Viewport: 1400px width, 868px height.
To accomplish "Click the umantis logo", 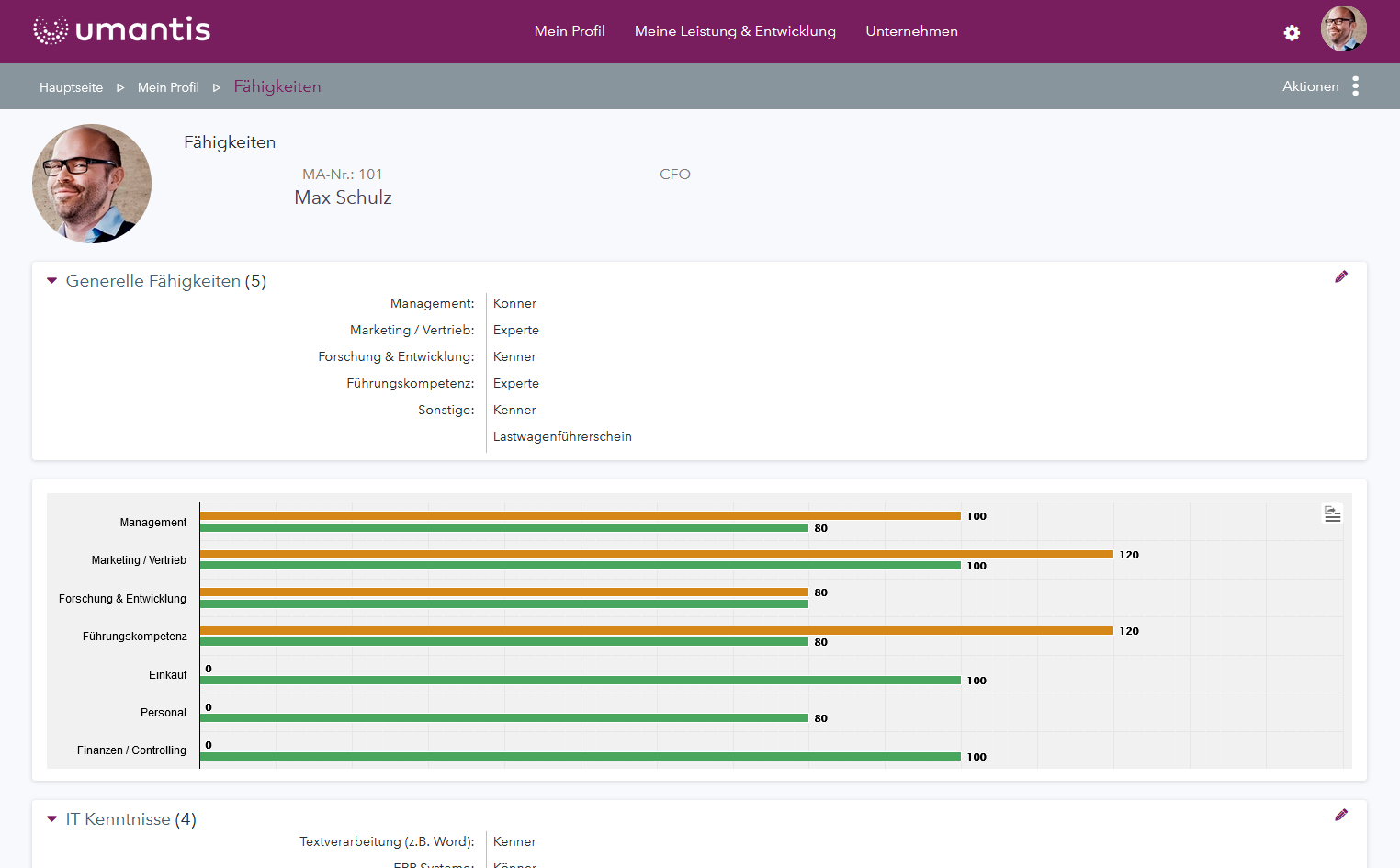I will (121, 30).
